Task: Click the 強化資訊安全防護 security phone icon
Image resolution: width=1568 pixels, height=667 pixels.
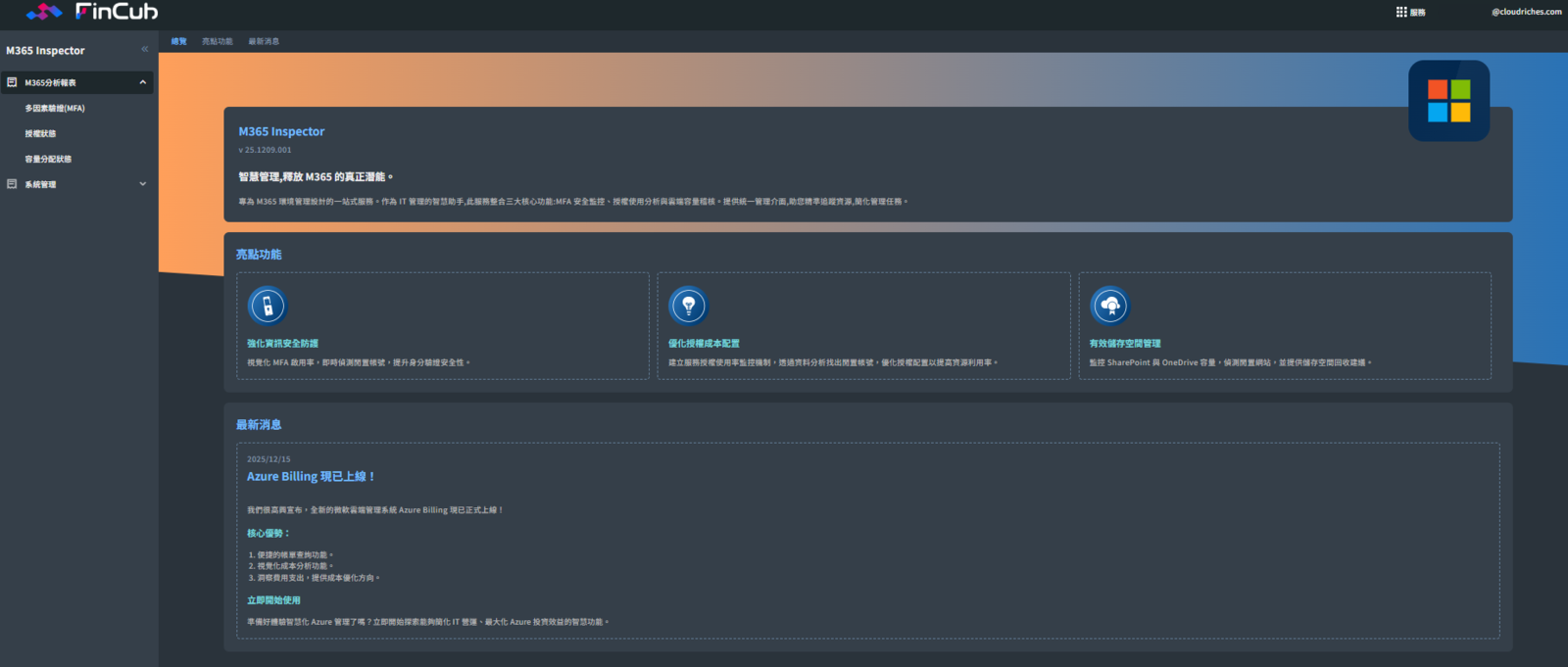Action: pyautogui.click(x=268, y=306)
